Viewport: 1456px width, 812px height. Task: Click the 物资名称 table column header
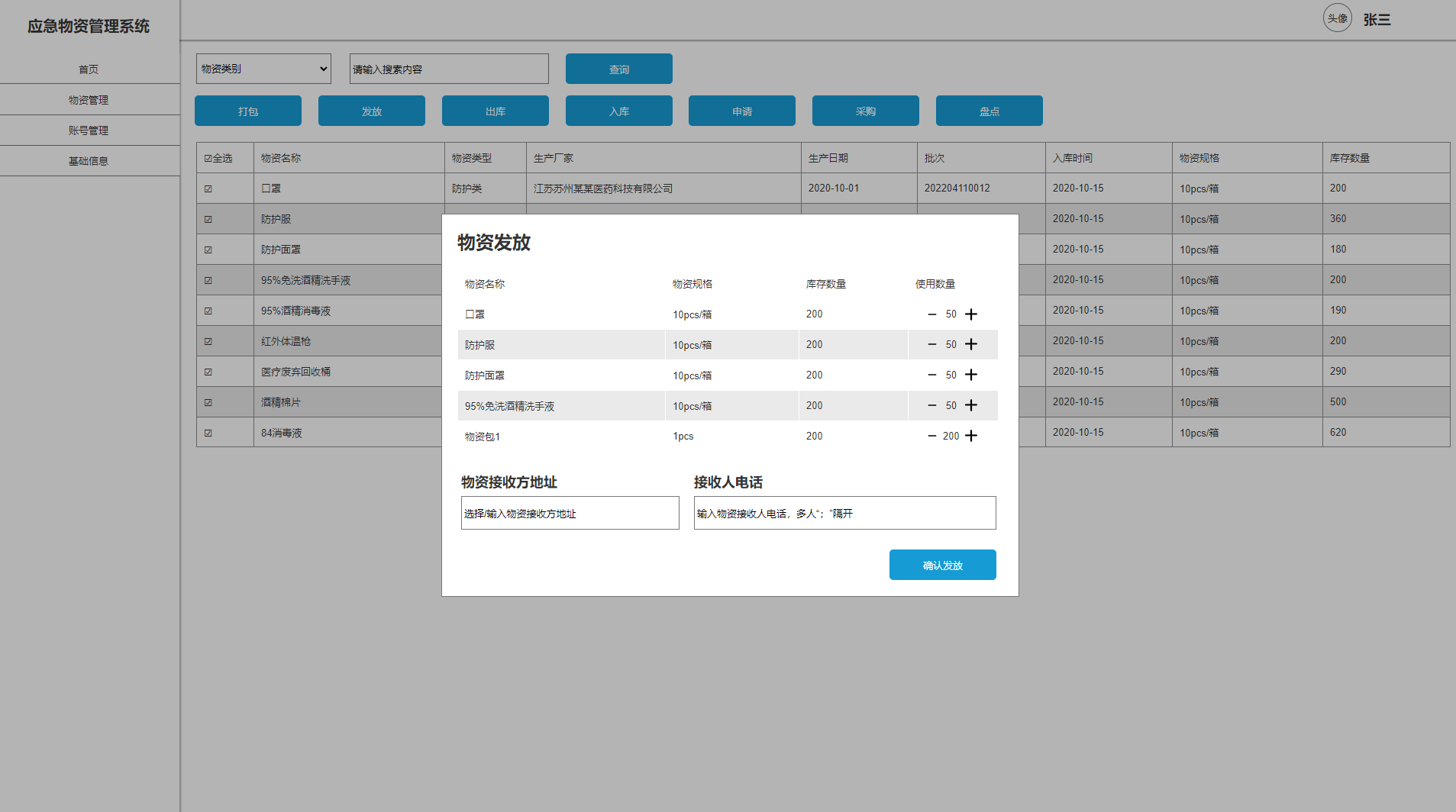281,158
